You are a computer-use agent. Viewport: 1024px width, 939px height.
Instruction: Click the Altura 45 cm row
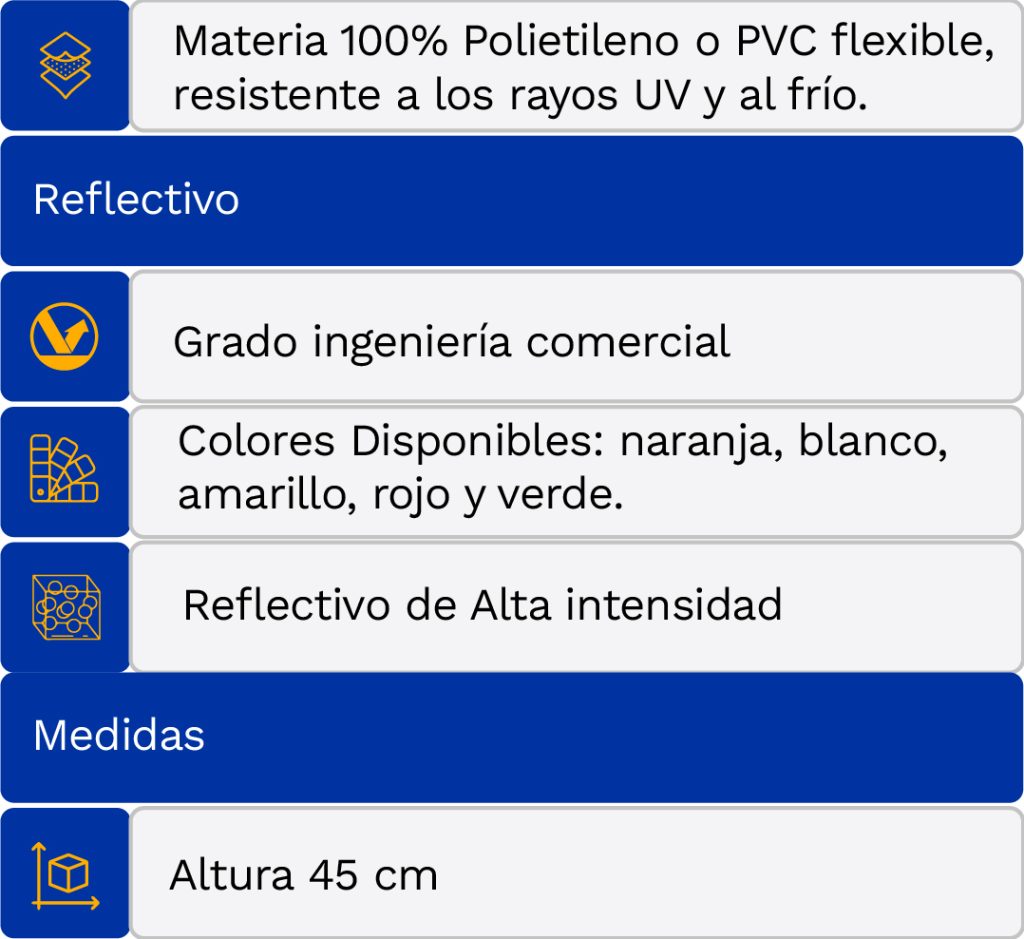coord(576,872)
